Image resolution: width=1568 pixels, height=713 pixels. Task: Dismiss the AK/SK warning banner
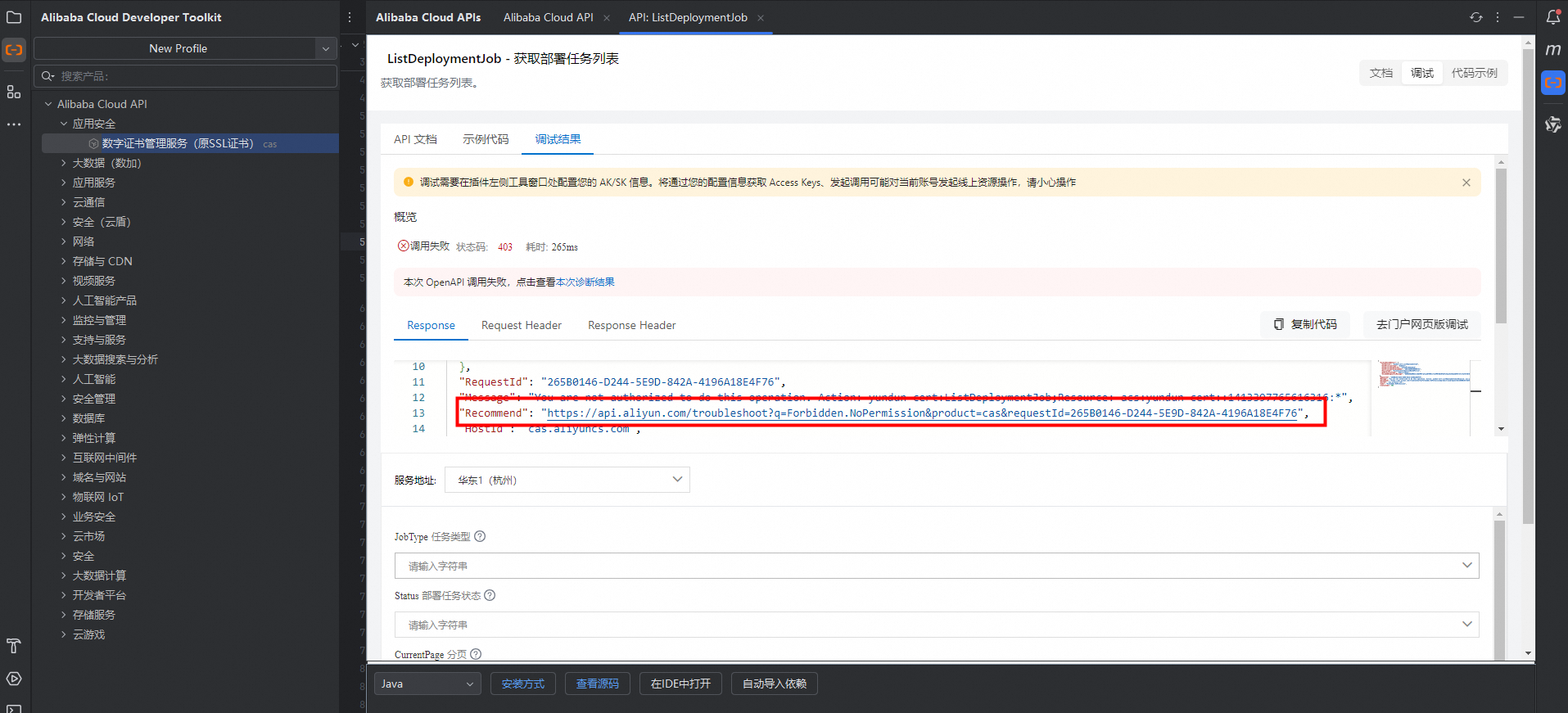pyautogui.click(x=1466, y=183)
